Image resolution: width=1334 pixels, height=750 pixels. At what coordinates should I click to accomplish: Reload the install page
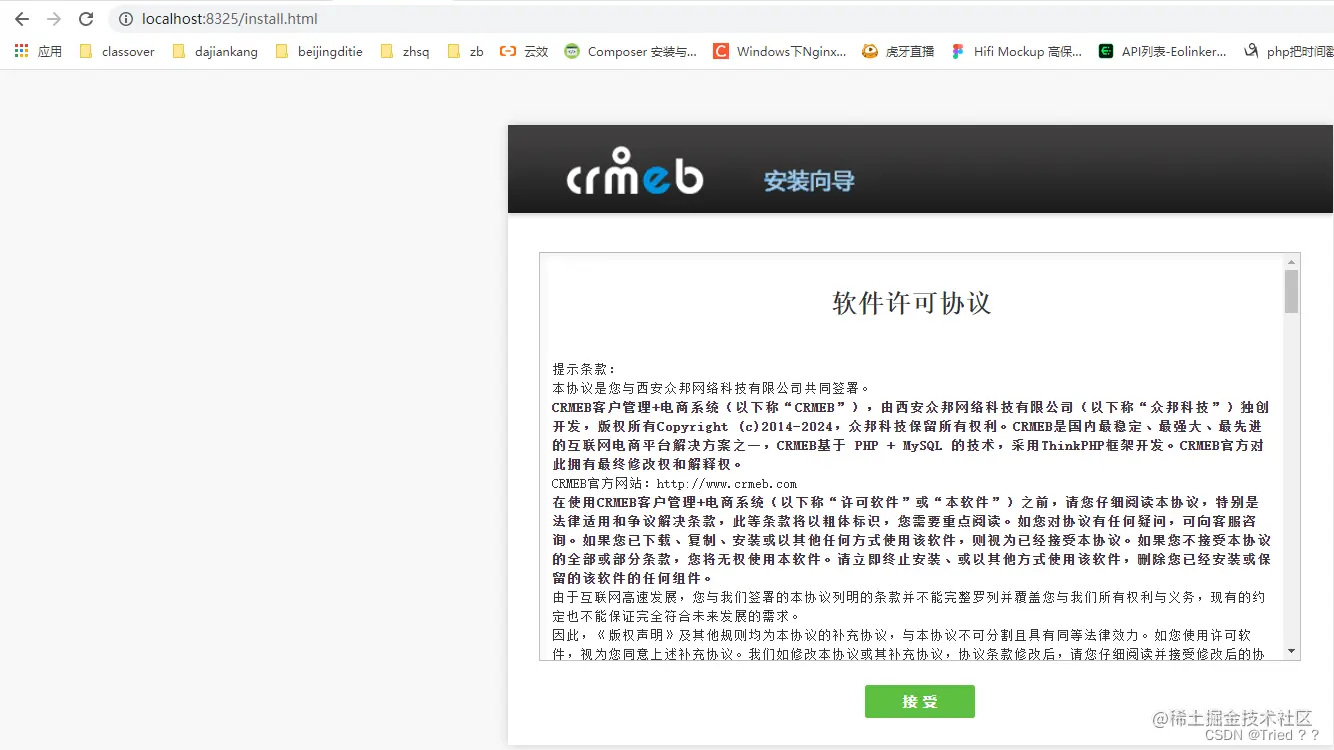tap(86, 18)
